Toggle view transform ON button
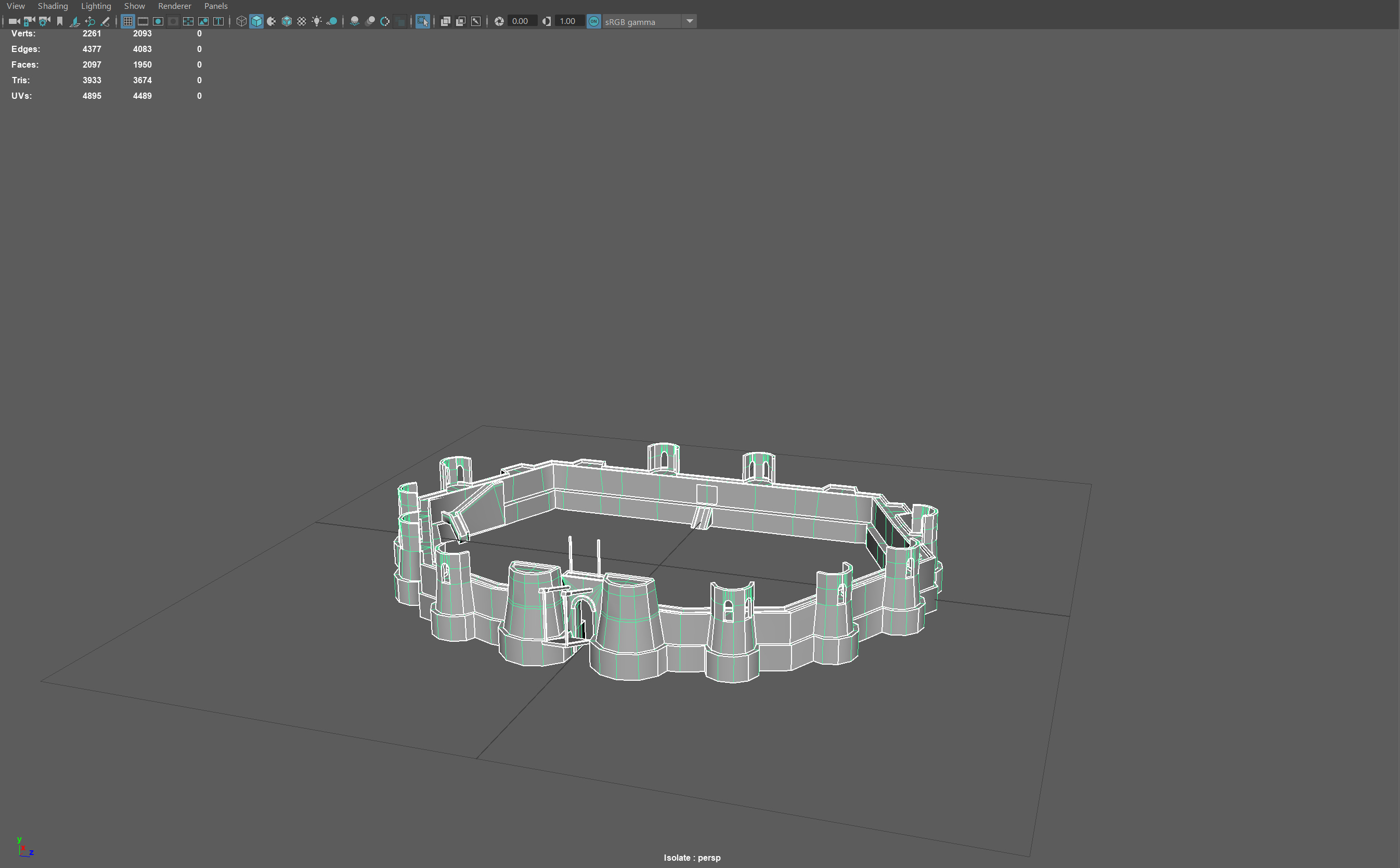The height and width of the screenshot is (868, 1400). pyautogui.click(x=594, y=21)
